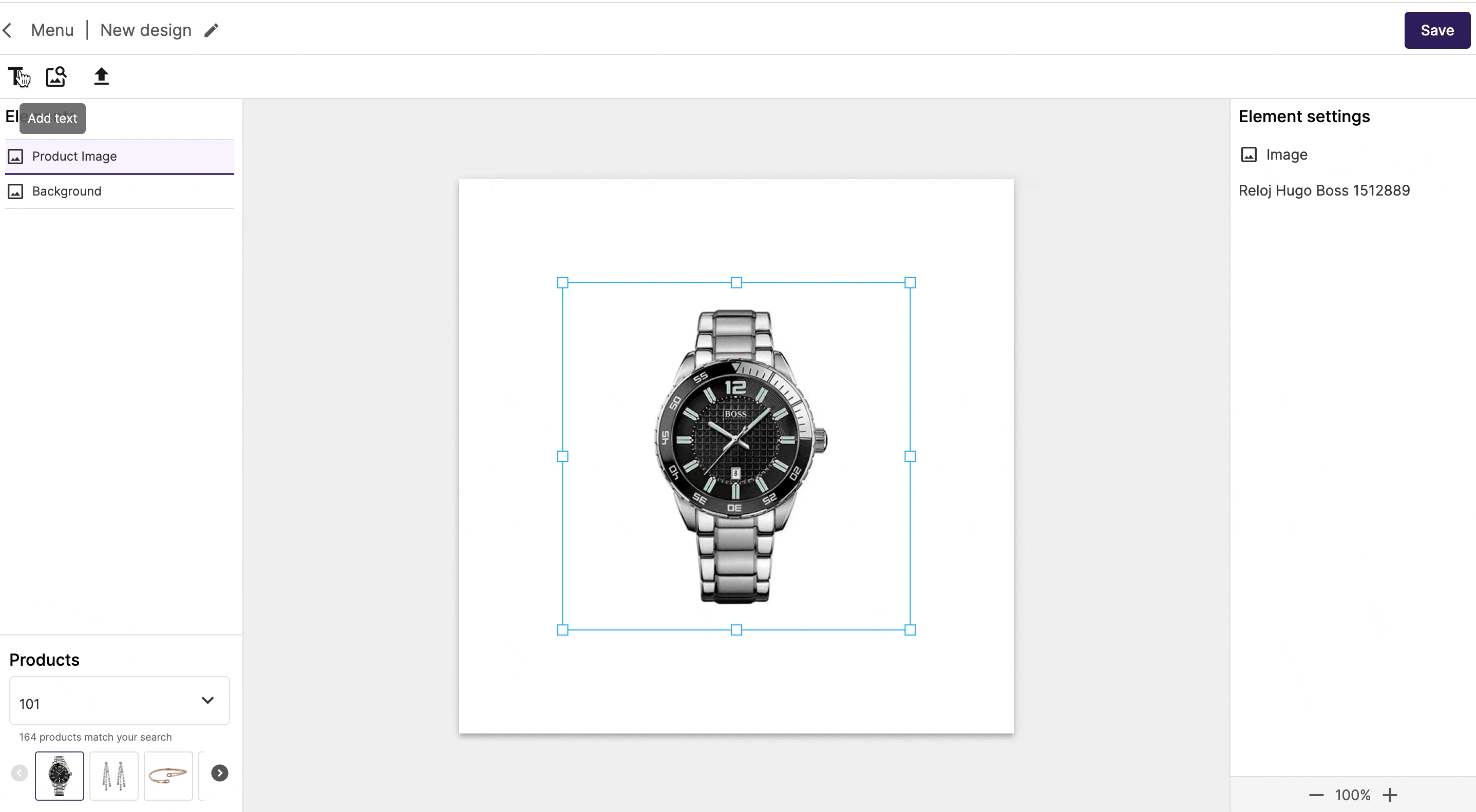Show previous products with left arrow

click(20, 773)
